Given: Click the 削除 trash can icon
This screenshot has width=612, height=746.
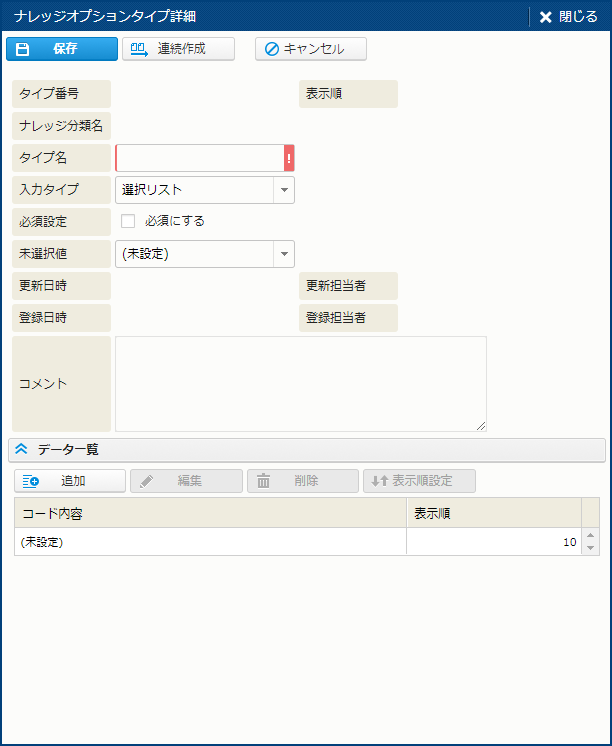Looking at the screenshot, I should tap(264, 481).
